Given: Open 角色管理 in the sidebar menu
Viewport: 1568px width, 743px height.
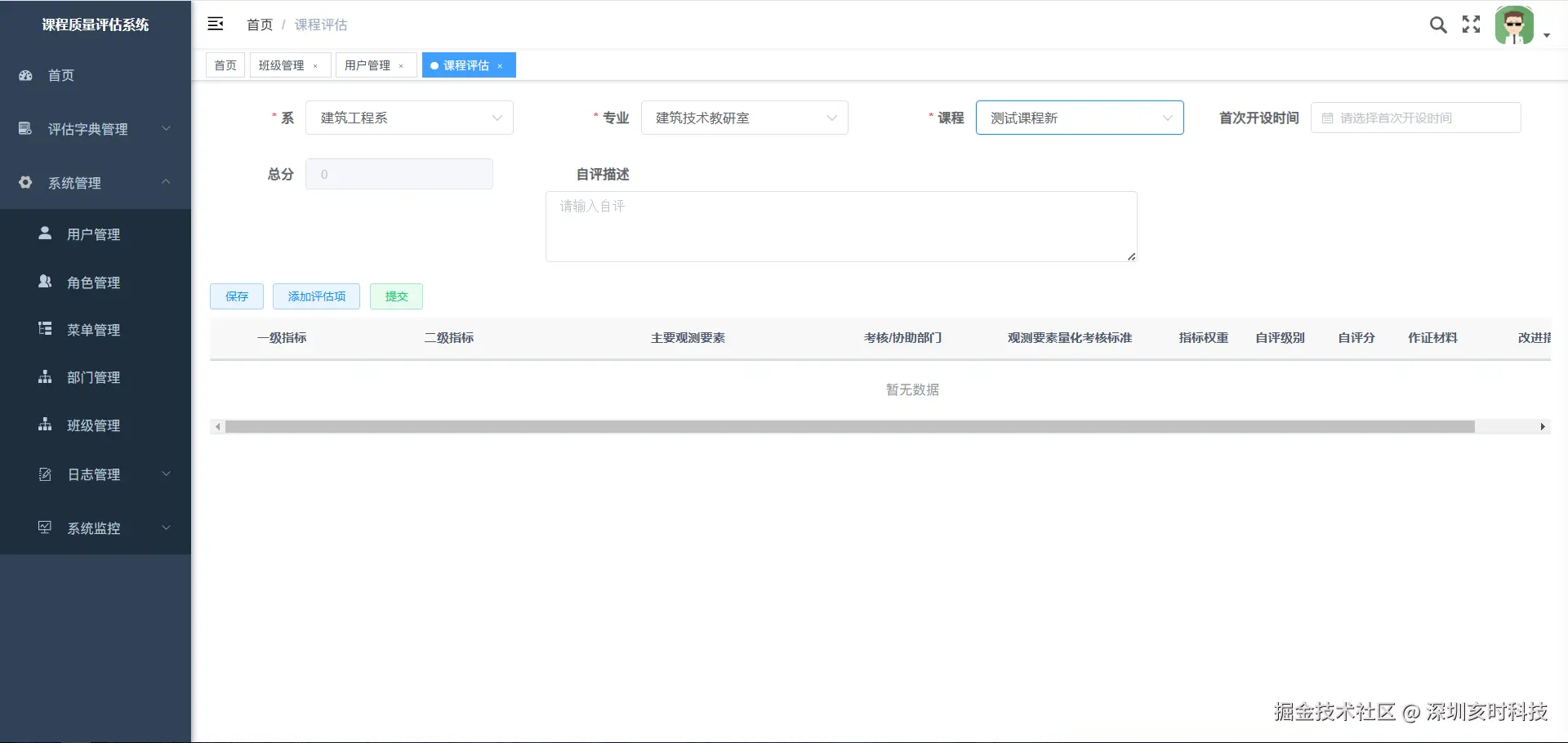Looking at the screenshot, I should pyautogui.click(x=96, y=283).
